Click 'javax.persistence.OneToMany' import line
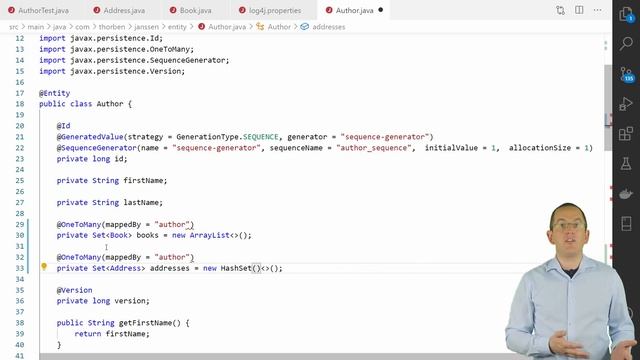 pos(132,49)
